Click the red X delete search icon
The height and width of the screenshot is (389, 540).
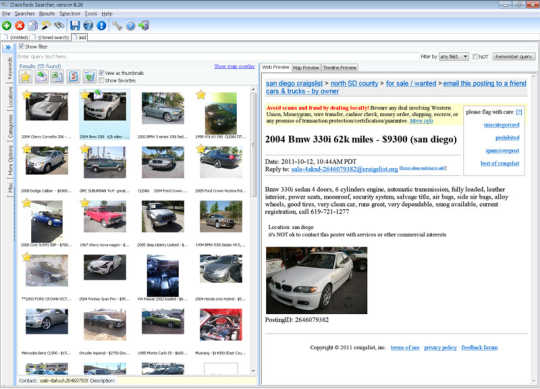[20, 25]
